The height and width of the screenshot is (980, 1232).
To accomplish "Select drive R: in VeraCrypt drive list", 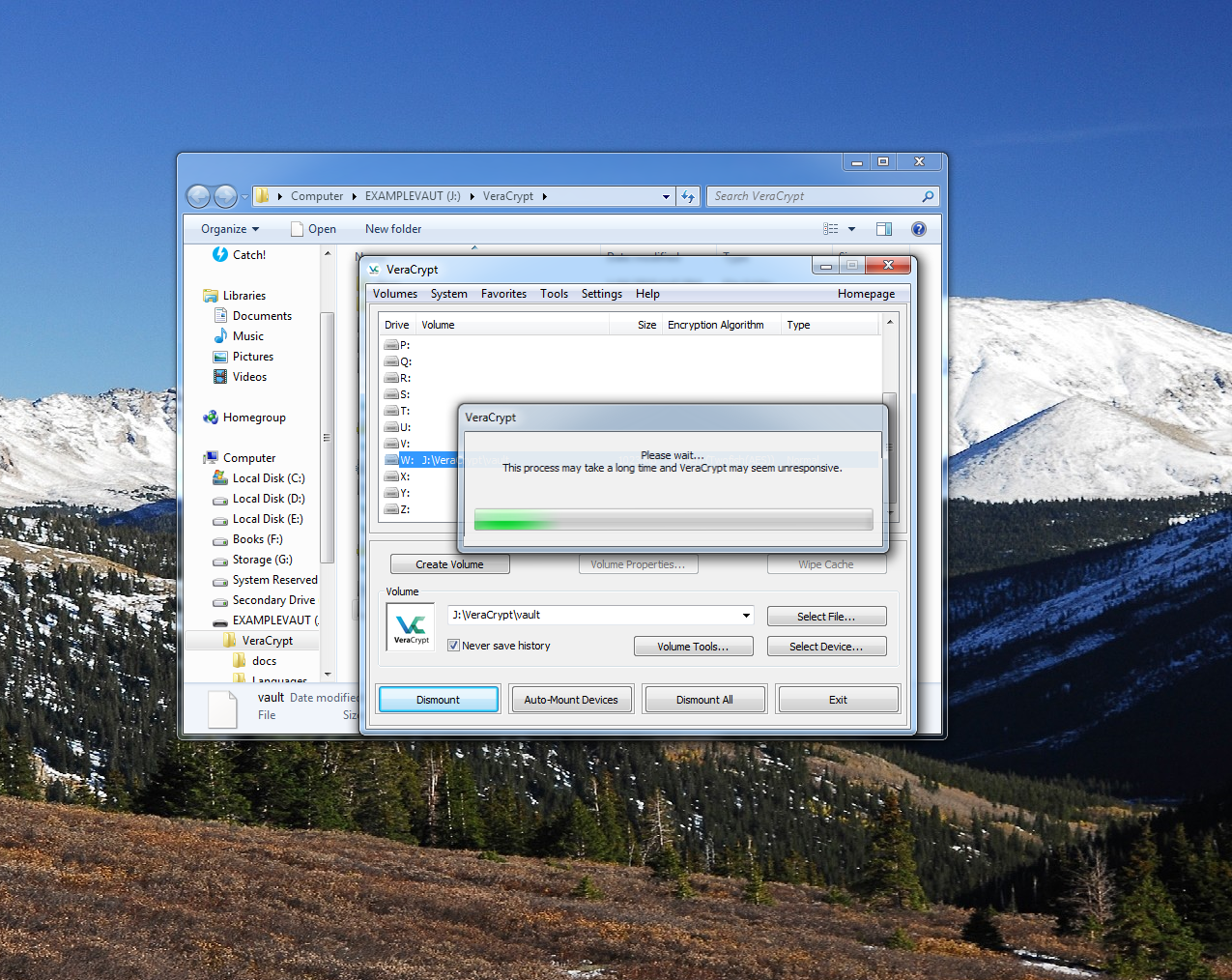I will point(397,378).
